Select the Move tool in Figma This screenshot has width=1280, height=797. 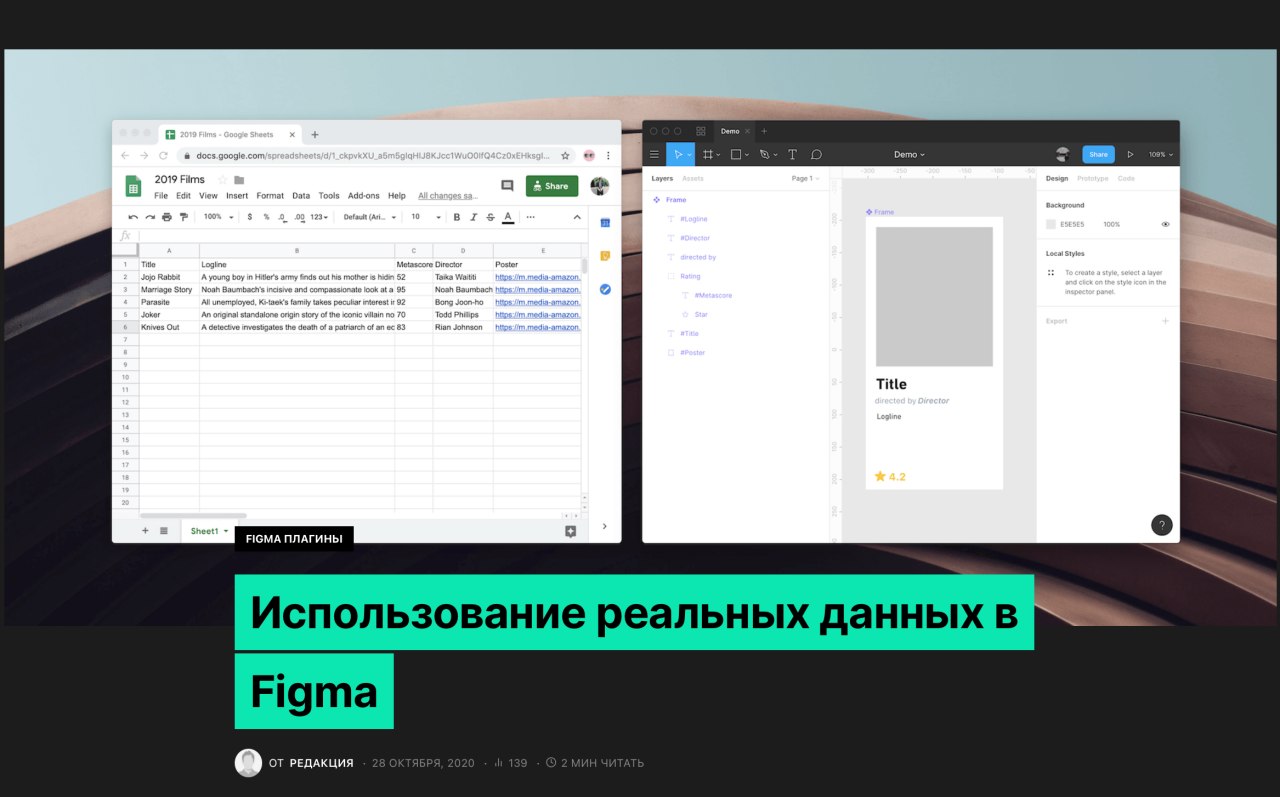click(x=678, y=155)
